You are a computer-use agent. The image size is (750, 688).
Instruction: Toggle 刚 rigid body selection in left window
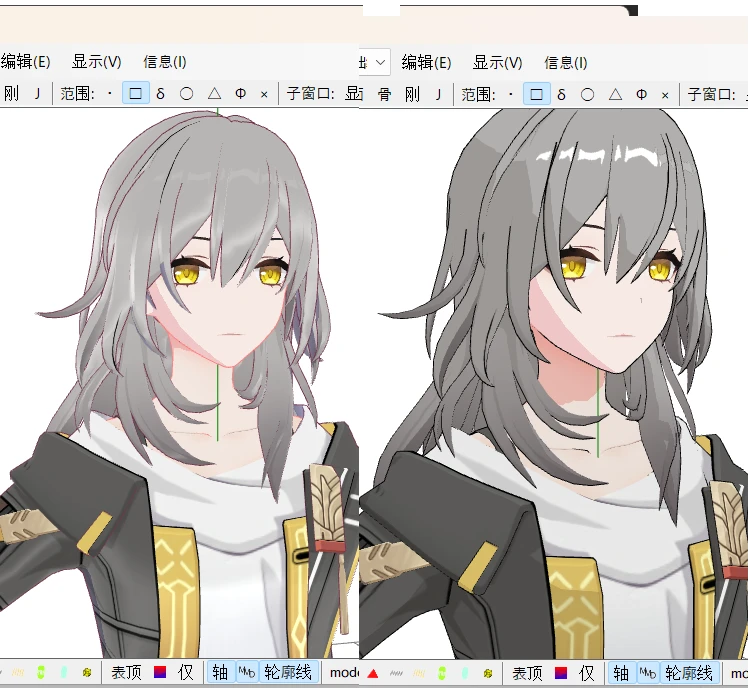click(x=11, y=93)
